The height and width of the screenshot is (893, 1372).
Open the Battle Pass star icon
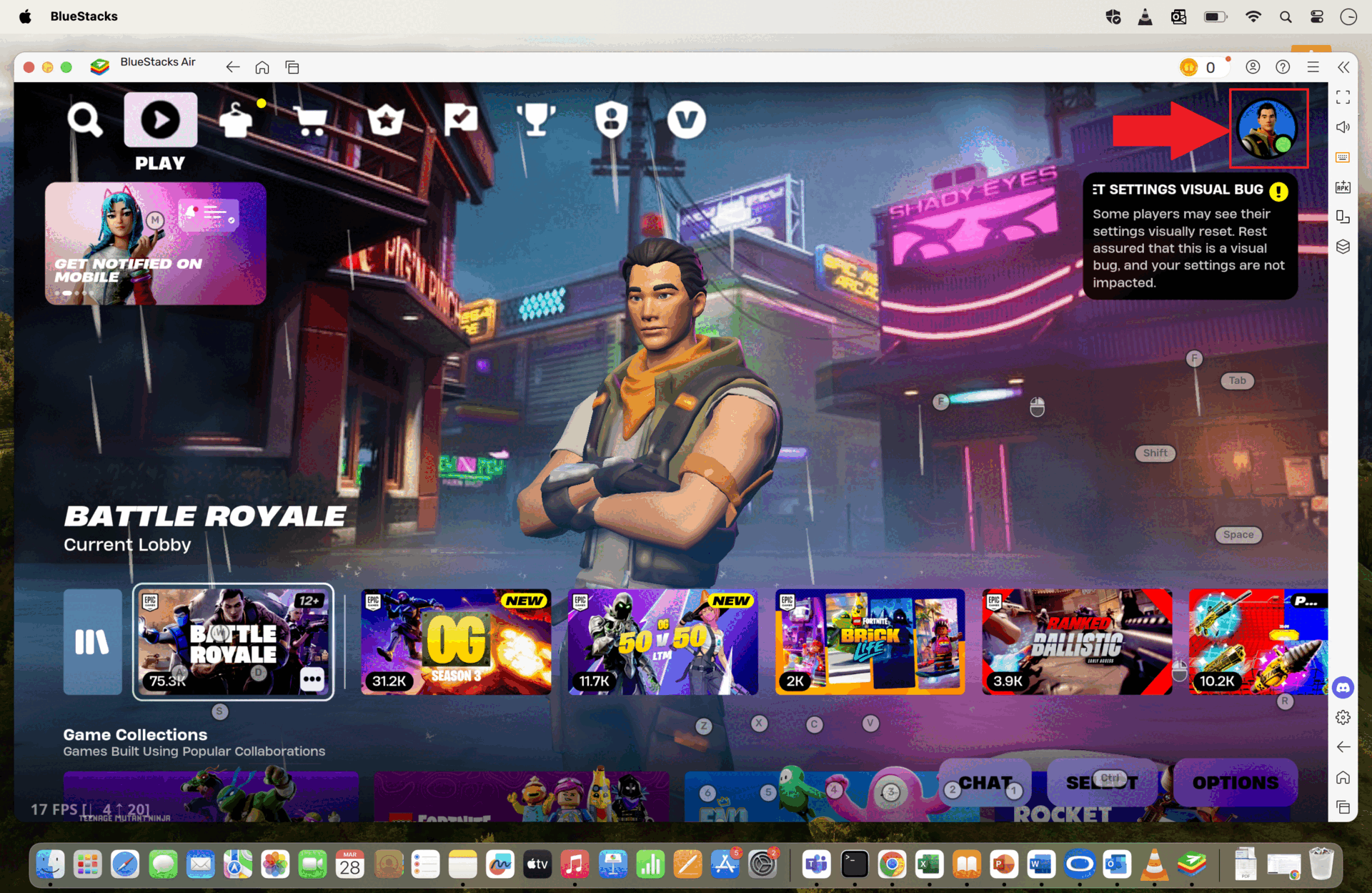click(387, 120)
